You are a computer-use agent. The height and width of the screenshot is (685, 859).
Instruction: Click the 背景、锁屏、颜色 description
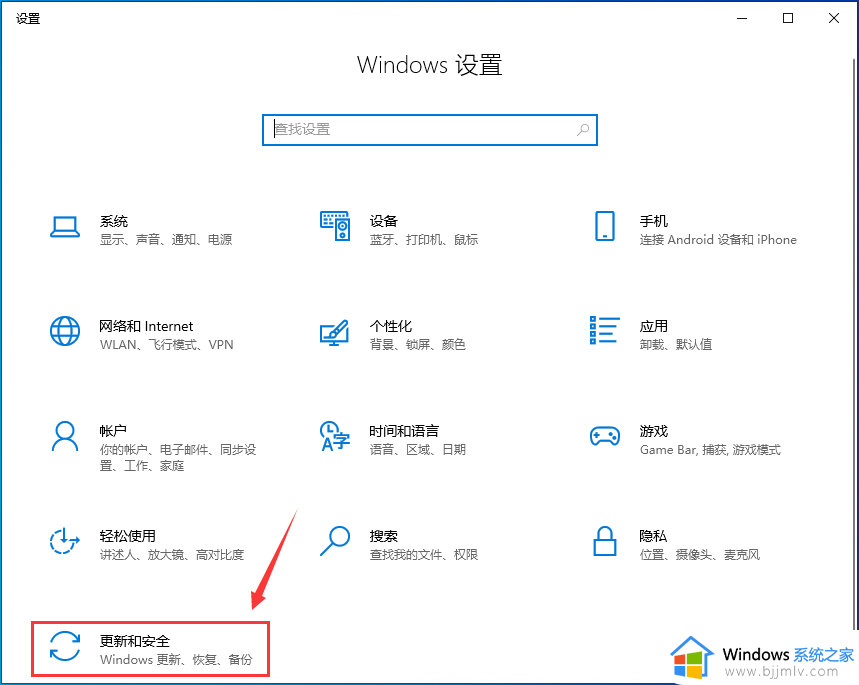point(417,345)
